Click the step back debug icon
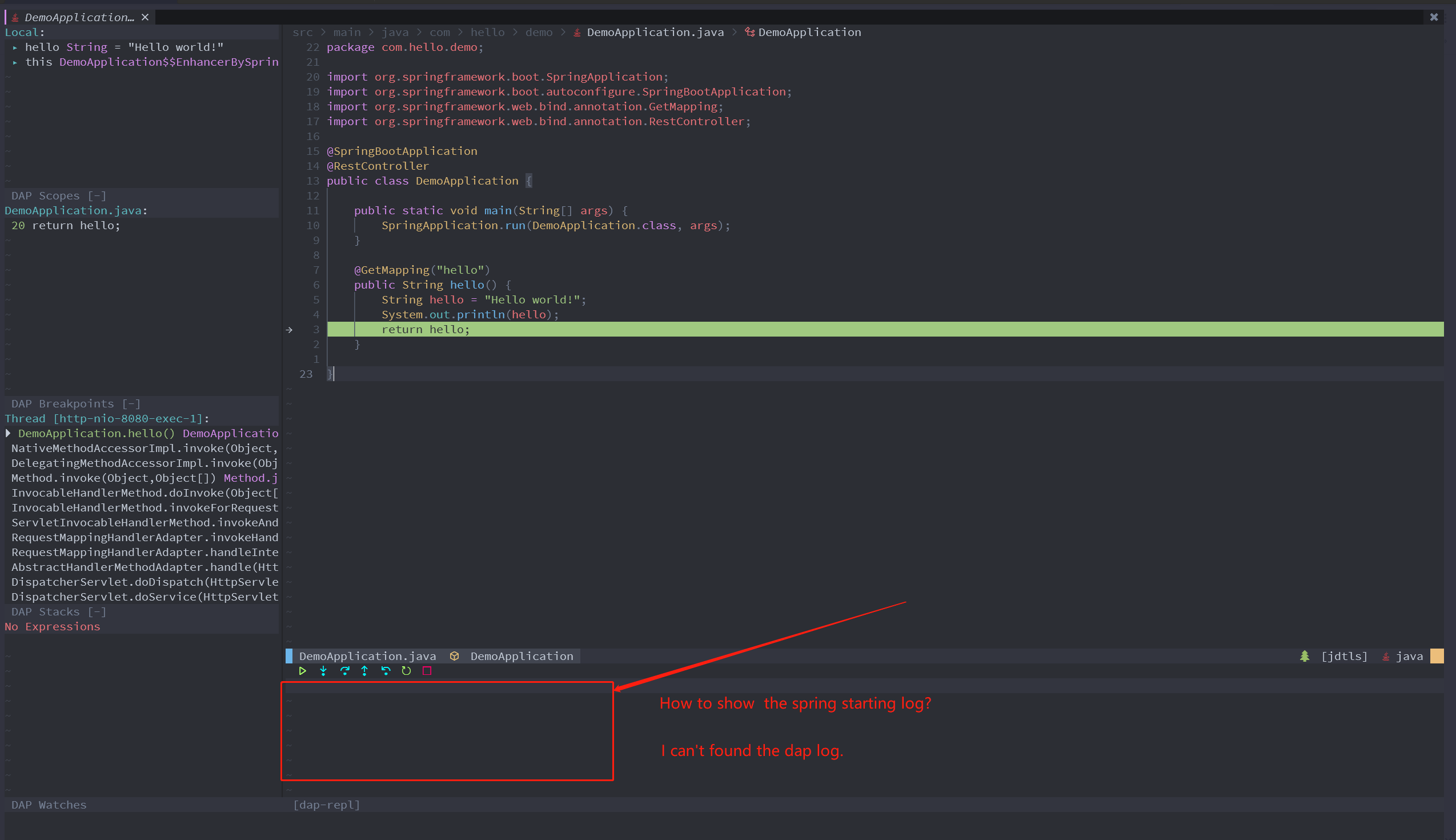This screenshot has width=1456, height=840. pyautogui.click(x=386, y=671)
